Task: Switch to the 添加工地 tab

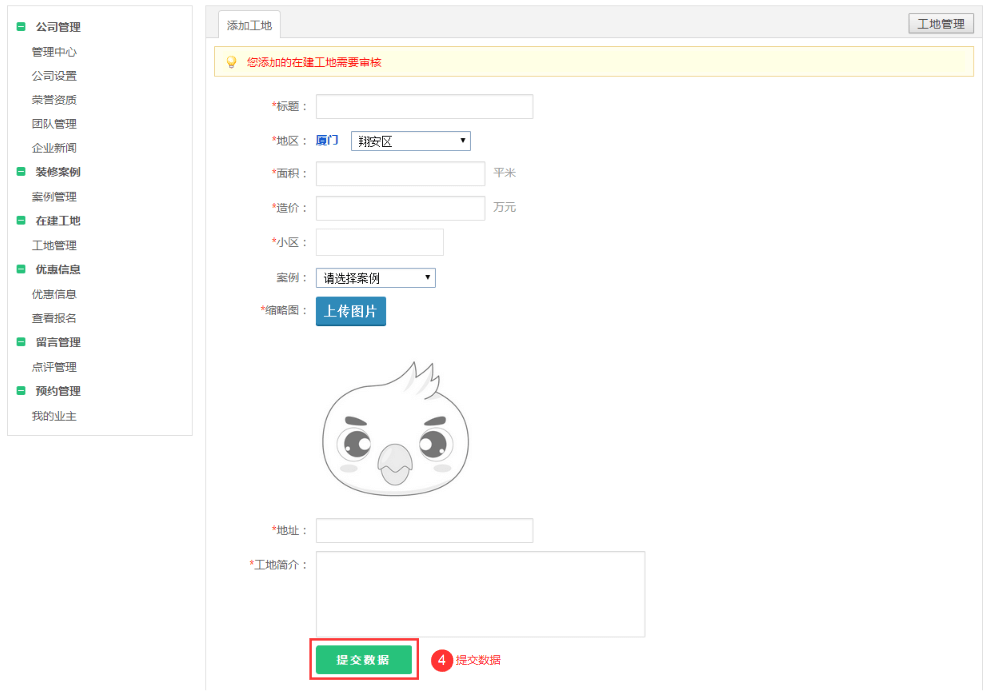Action: tap(249, 25)
